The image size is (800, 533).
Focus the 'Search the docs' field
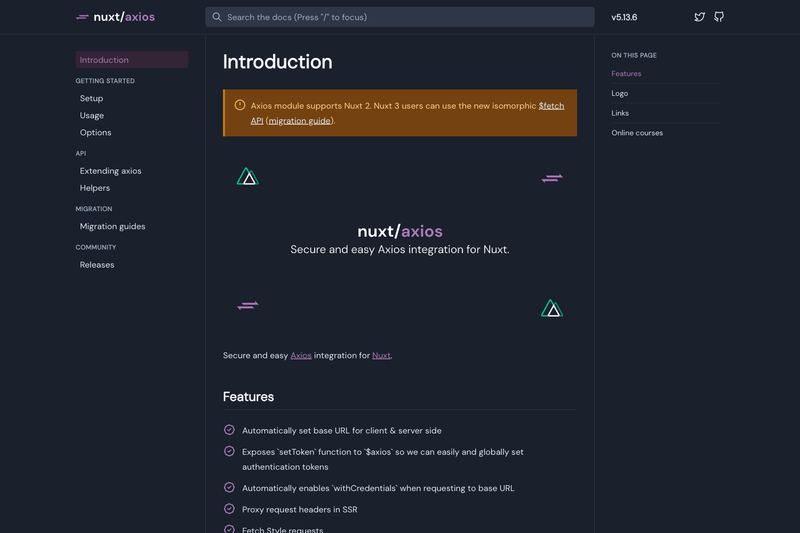[399, 17]
